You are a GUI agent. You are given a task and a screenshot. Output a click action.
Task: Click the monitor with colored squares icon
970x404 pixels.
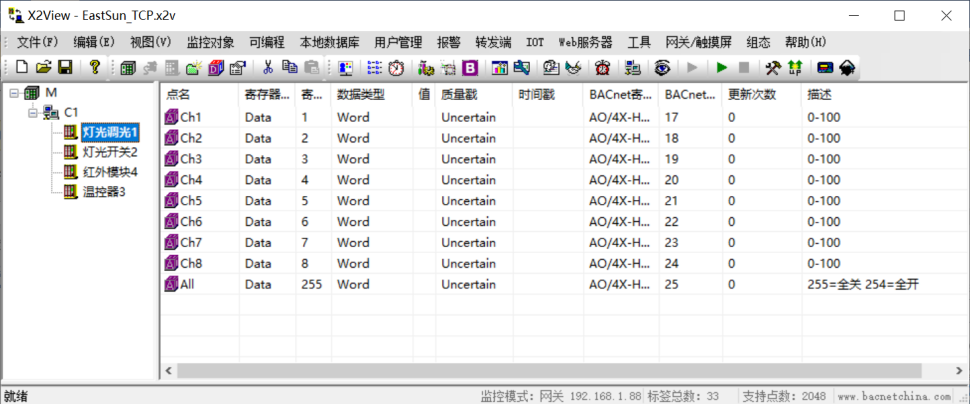coord(346,67)
